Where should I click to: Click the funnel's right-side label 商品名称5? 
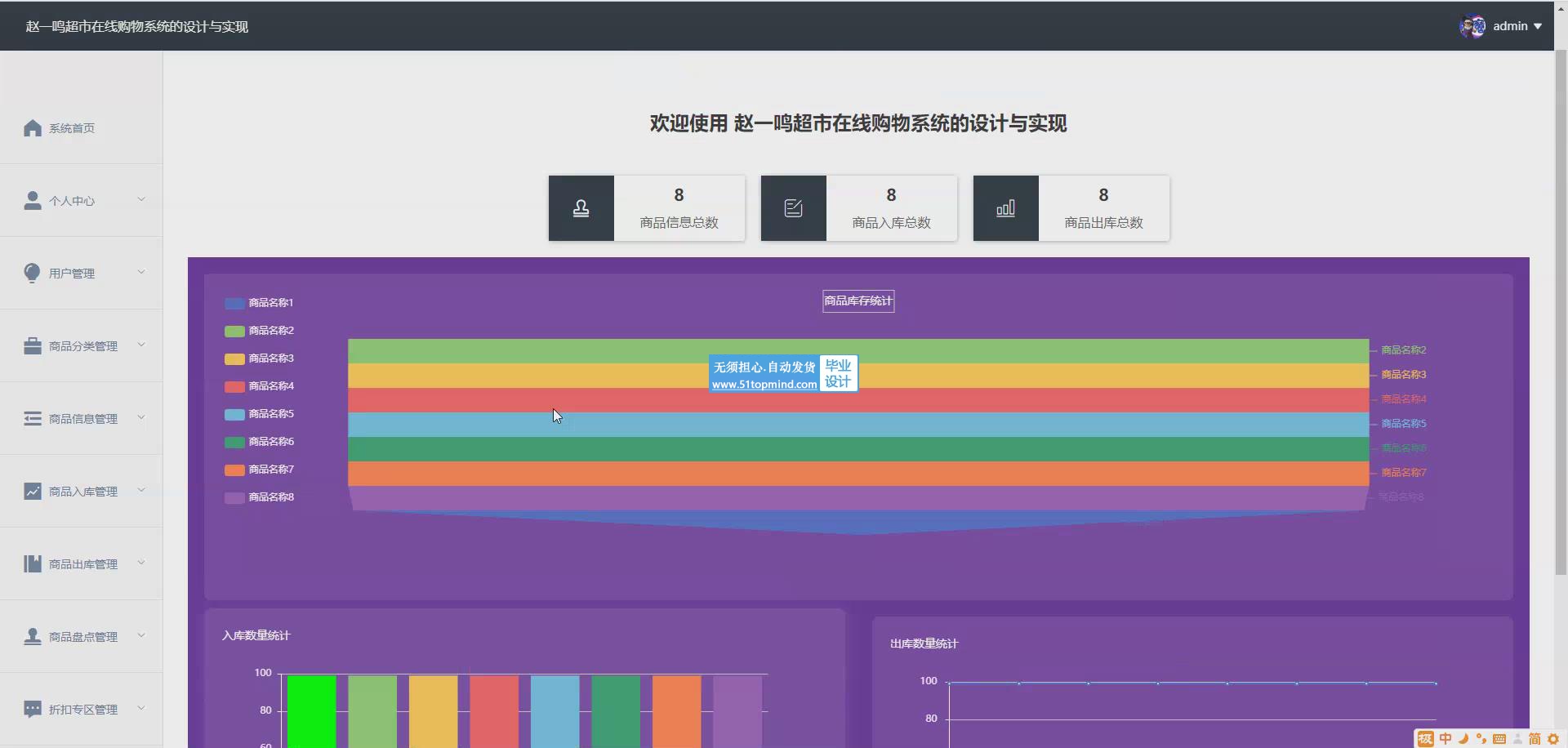[x=1403, y=424]
